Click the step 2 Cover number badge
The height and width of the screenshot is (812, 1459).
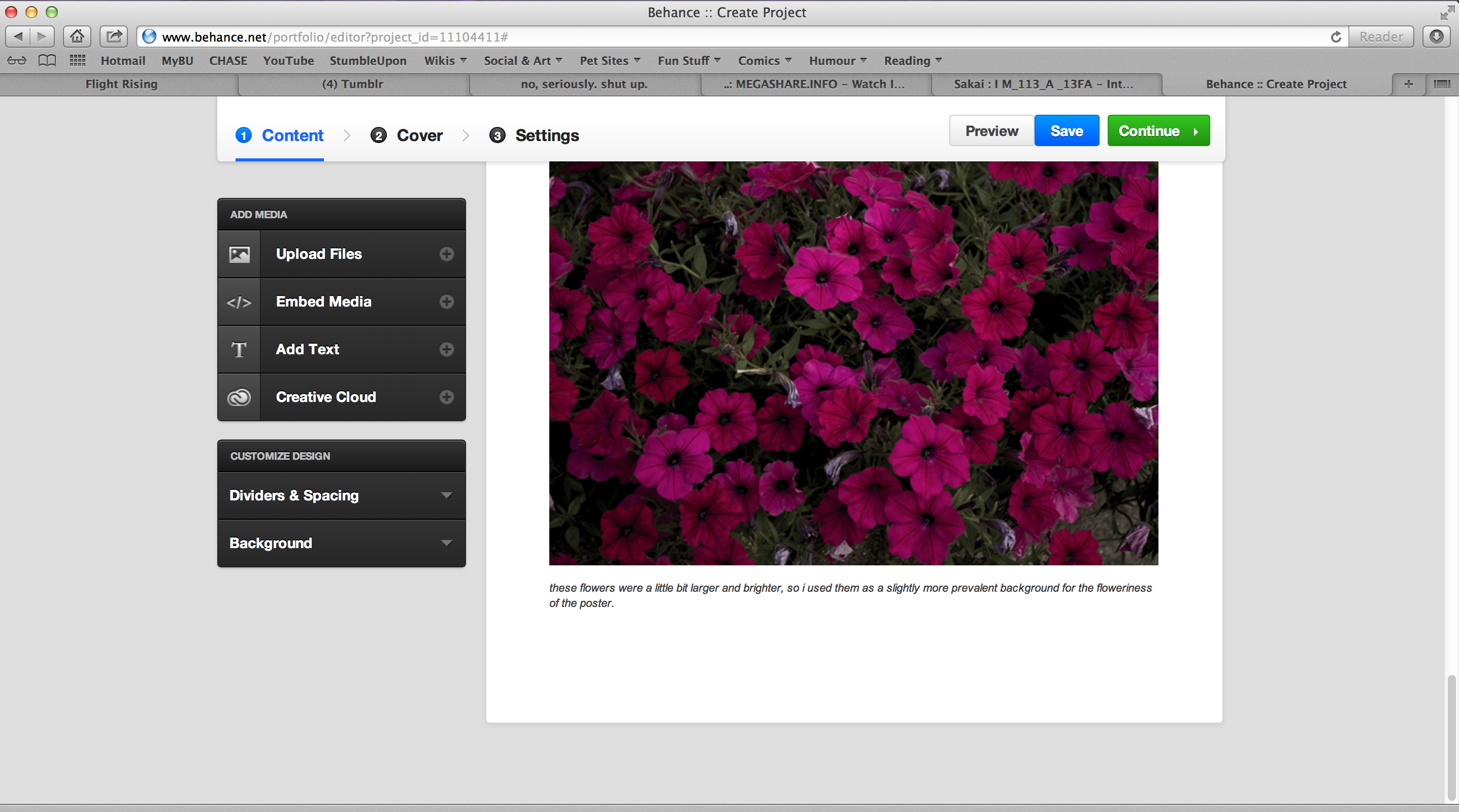(378, 136)
